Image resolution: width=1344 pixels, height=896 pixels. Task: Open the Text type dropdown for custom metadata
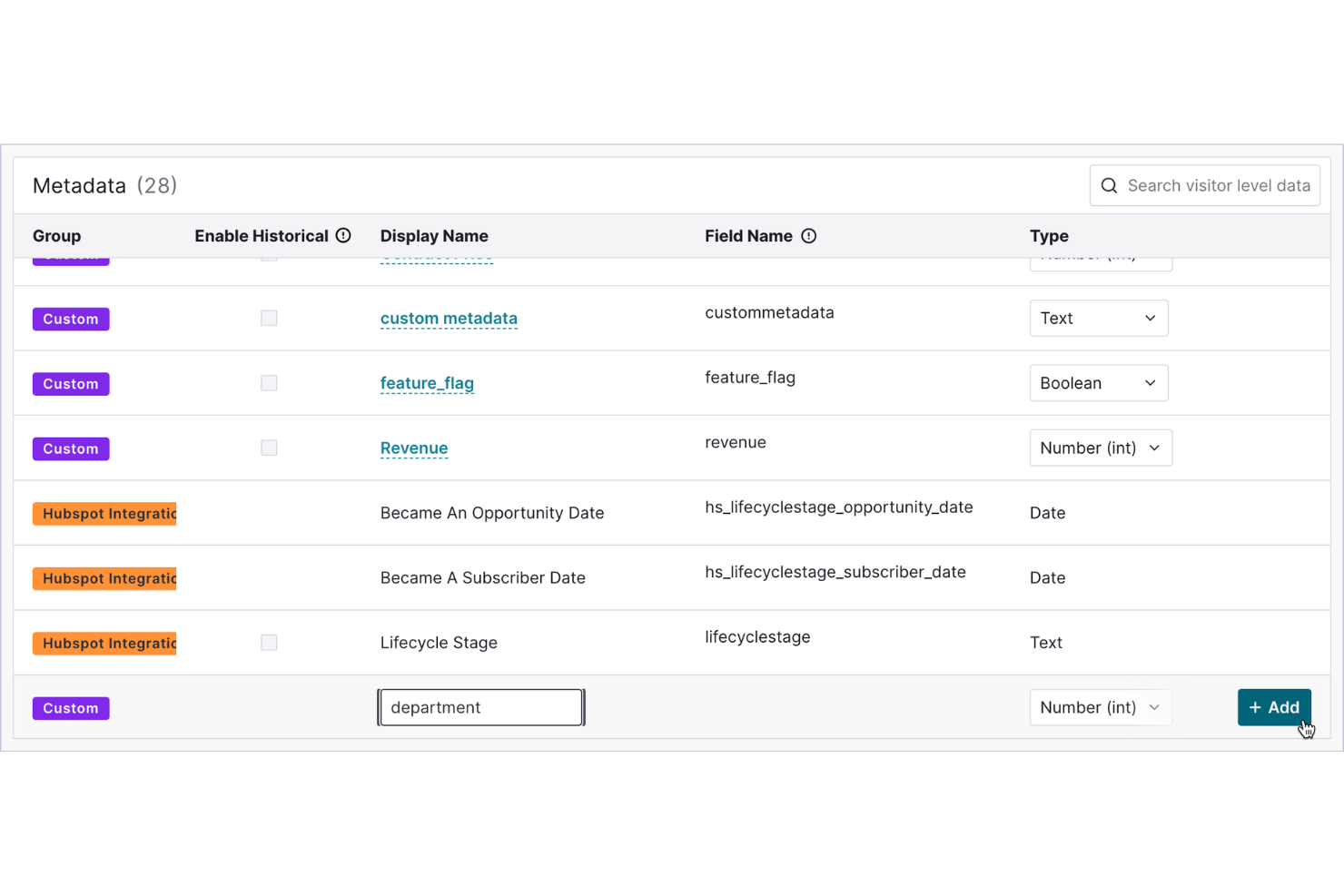point(1099,318)
